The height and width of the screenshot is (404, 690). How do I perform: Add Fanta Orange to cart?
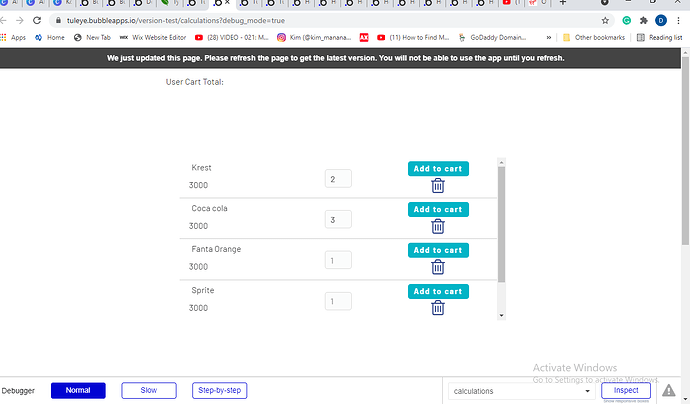[x=438, y=250]
